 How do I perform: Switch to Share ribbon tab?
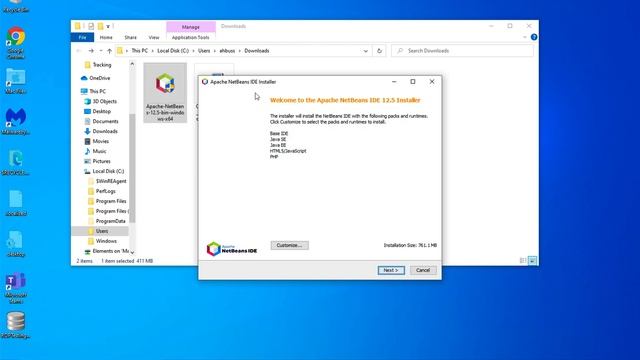[x=131, y=38]
